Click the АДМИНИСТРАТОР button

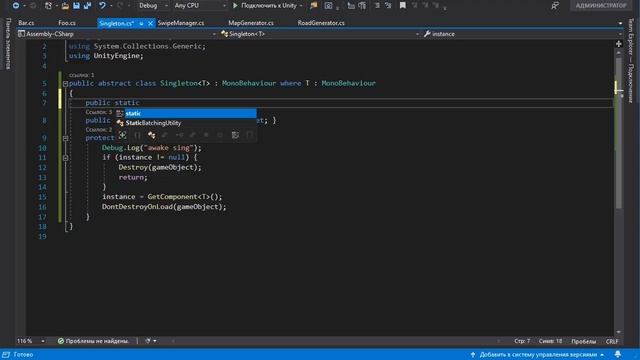[x=601, y=6]
